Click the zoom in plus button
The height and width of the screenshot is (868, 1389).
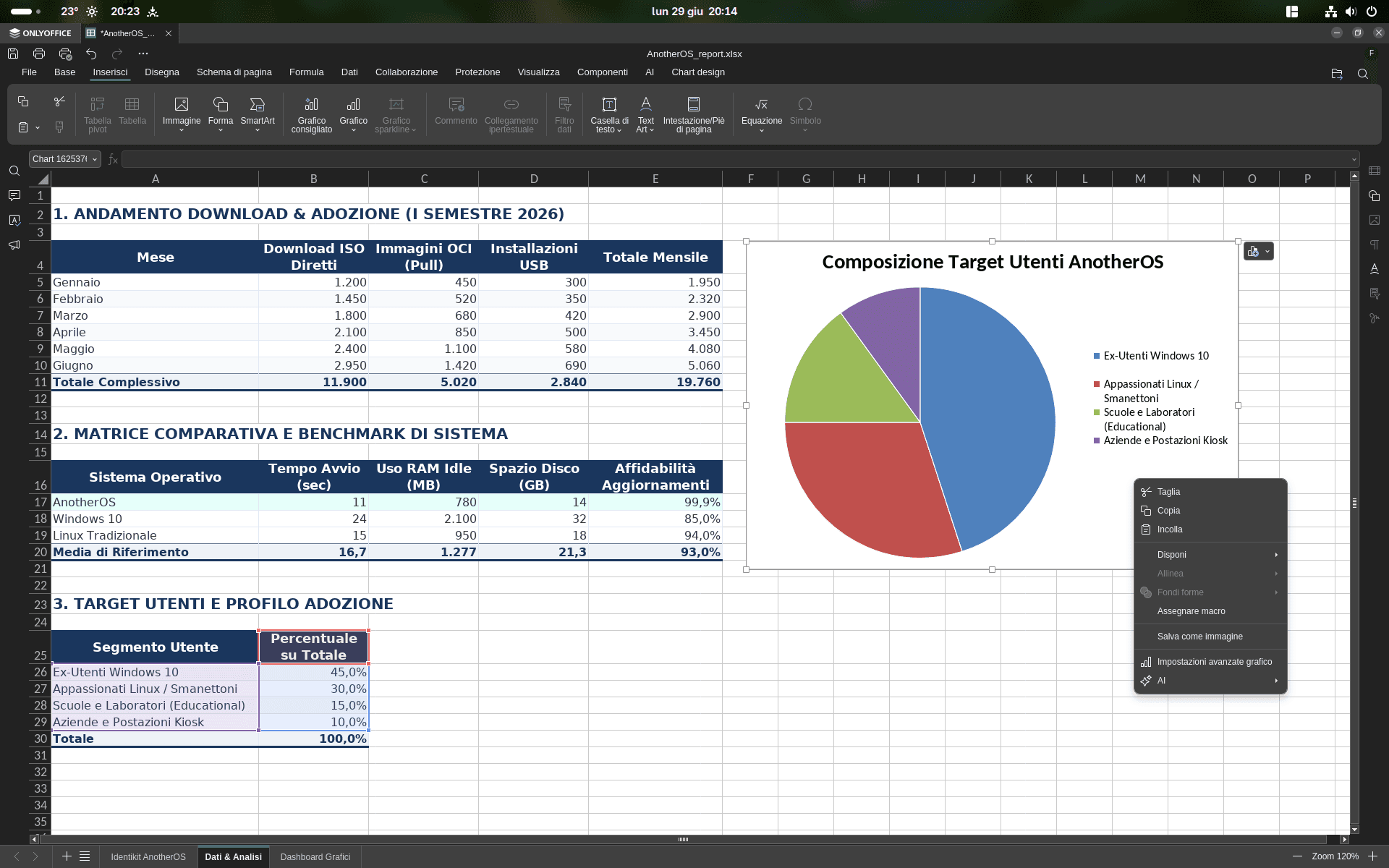coord(1372,856)
